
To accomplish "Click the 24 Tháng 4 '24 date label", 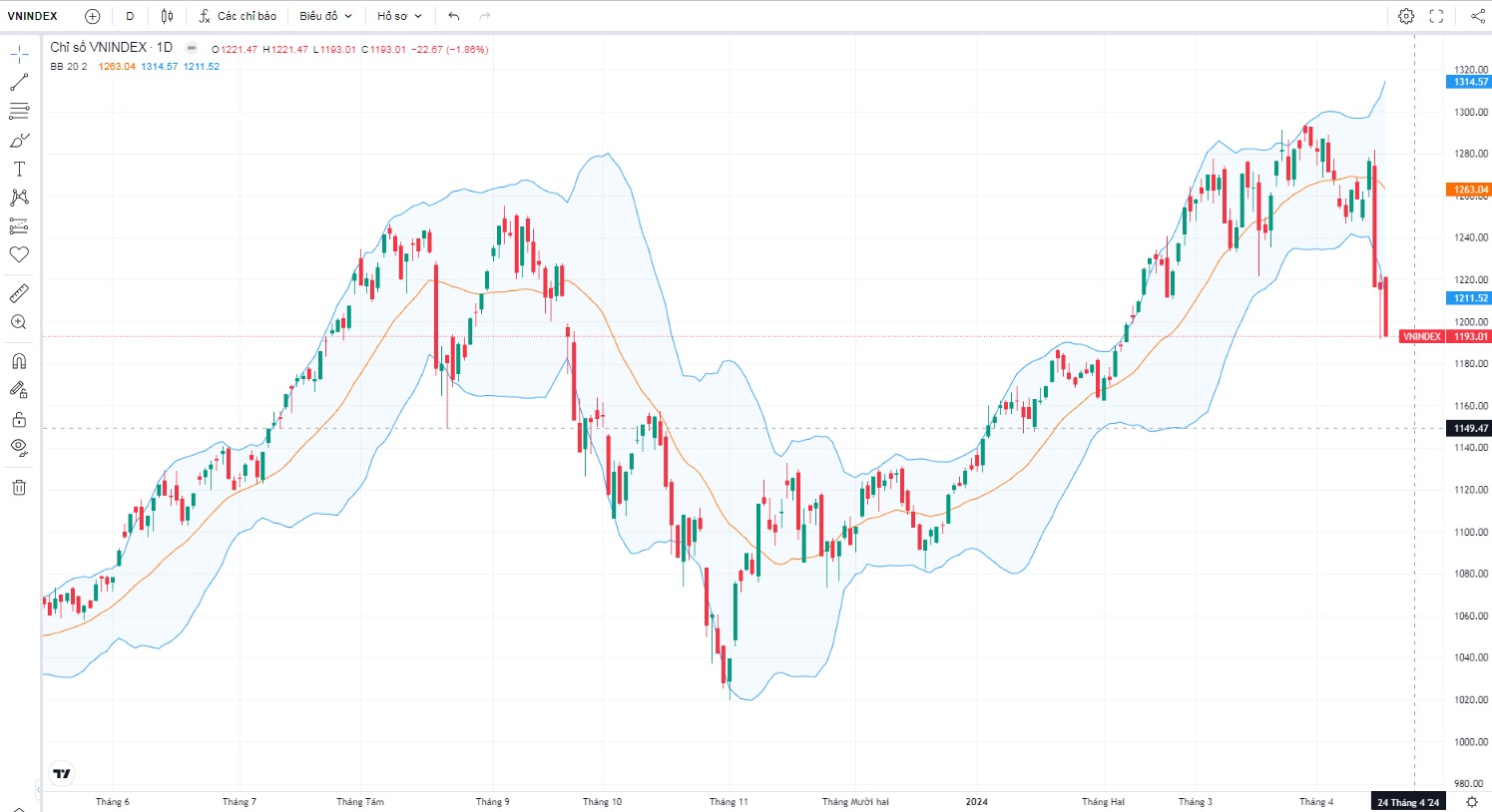I will coord(1408,802).
